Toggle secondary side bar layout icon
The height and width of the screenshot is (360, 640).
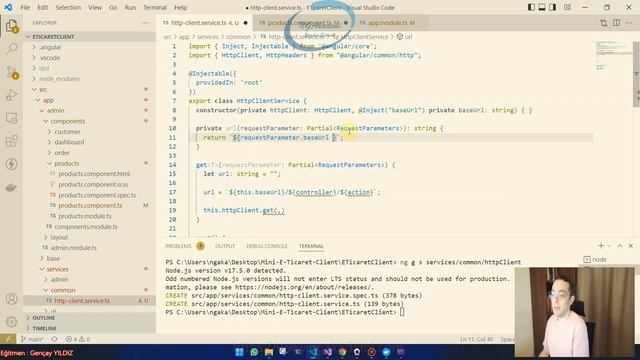click(552, 7)
